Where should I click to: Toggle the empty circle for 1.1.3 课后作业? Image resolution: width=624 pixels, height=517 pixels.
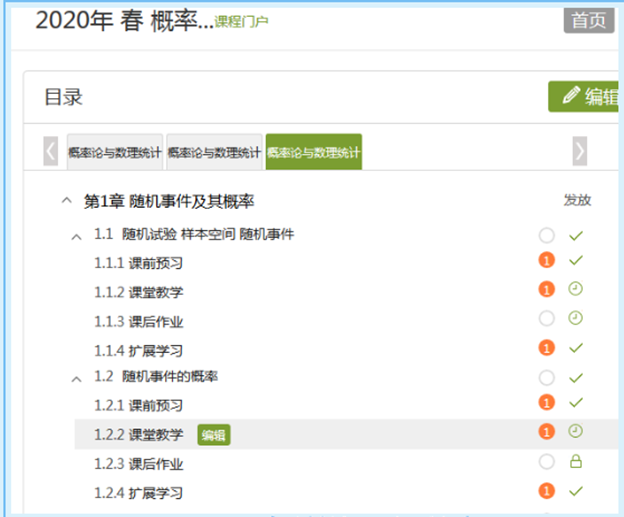[546, 319]
